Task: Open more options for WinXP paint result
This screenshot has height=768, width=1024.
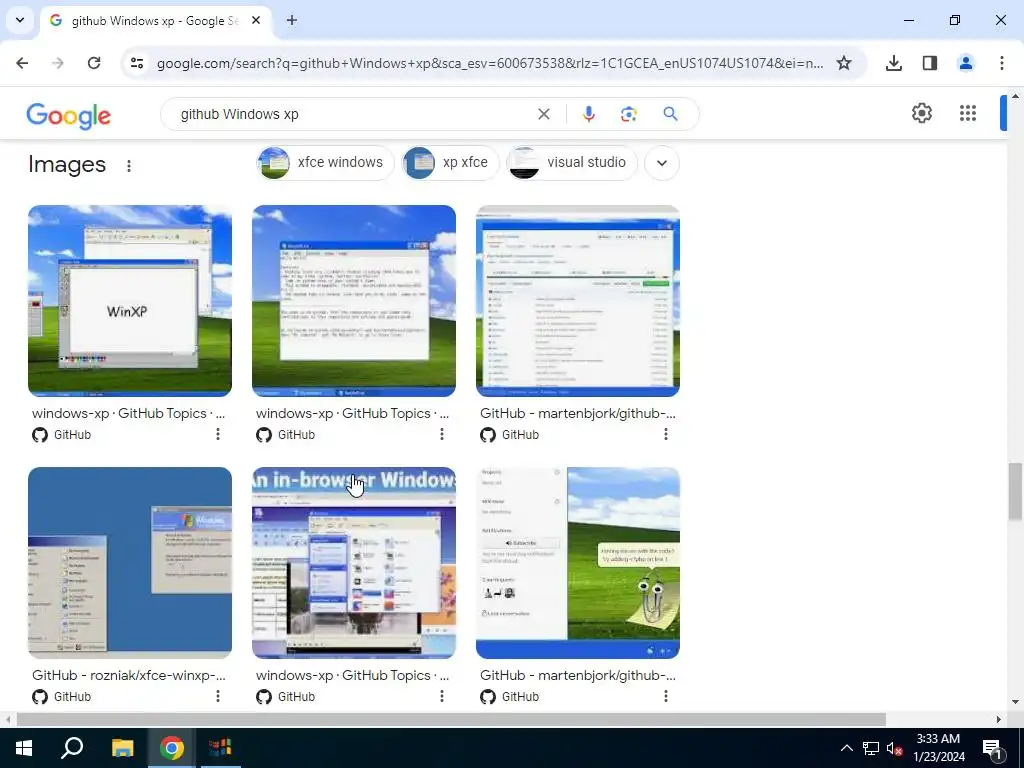Action: click(217, 434)
